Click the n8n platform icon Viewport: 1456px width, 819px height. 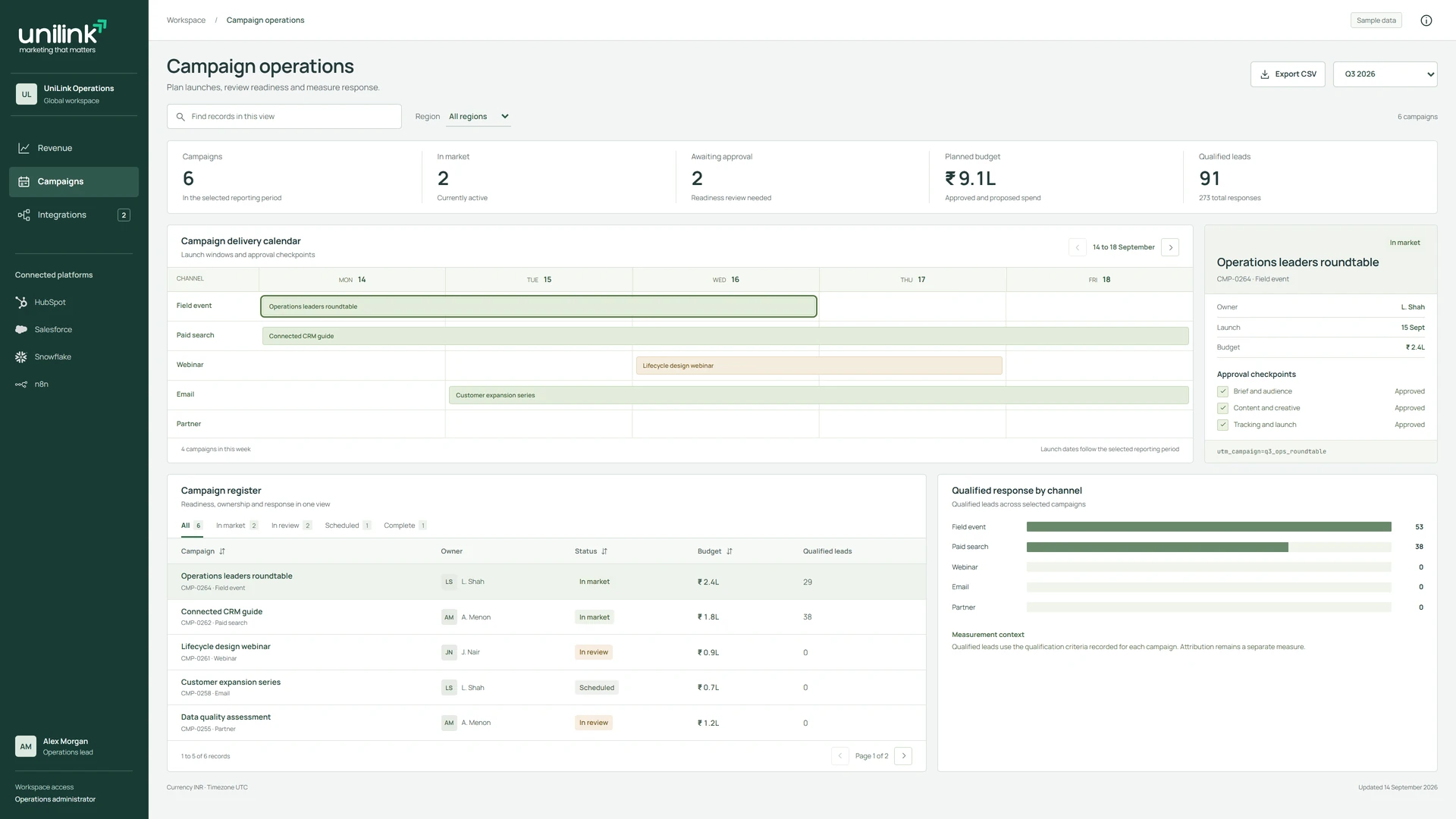click(x=21, y=384)
